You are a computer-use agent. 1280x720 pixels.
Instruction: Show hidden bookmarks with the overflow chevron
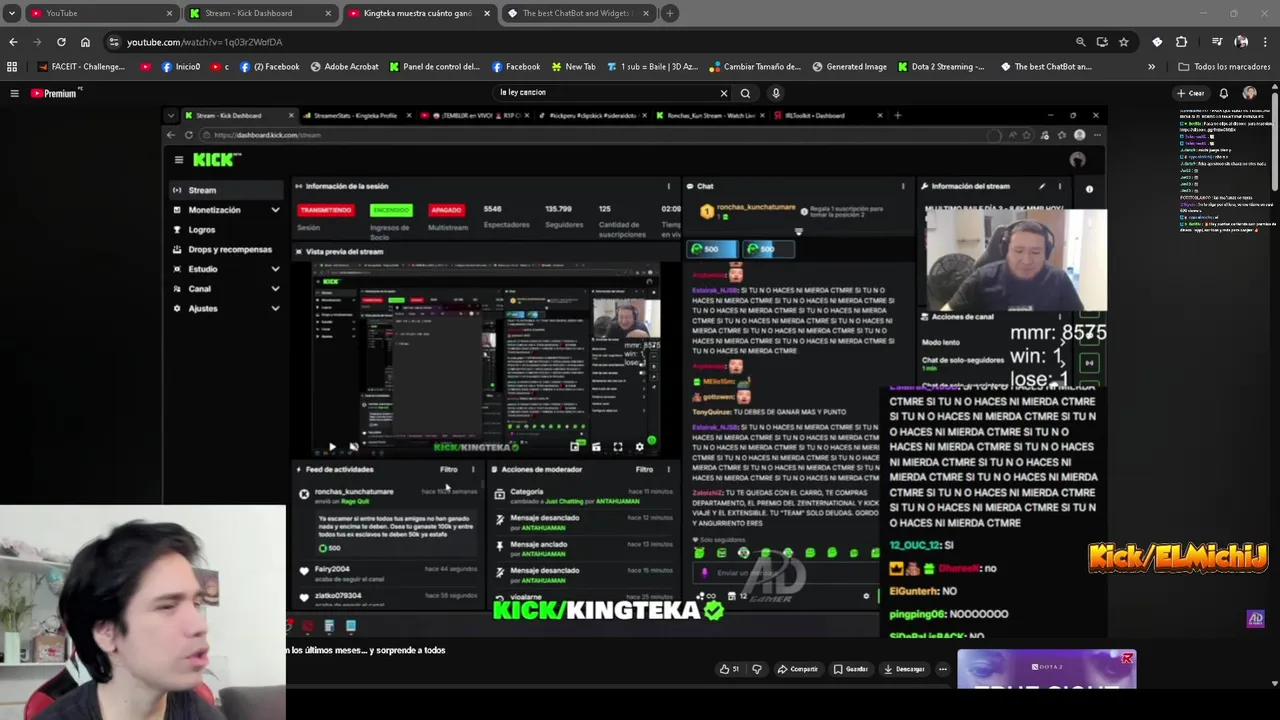1151,67
